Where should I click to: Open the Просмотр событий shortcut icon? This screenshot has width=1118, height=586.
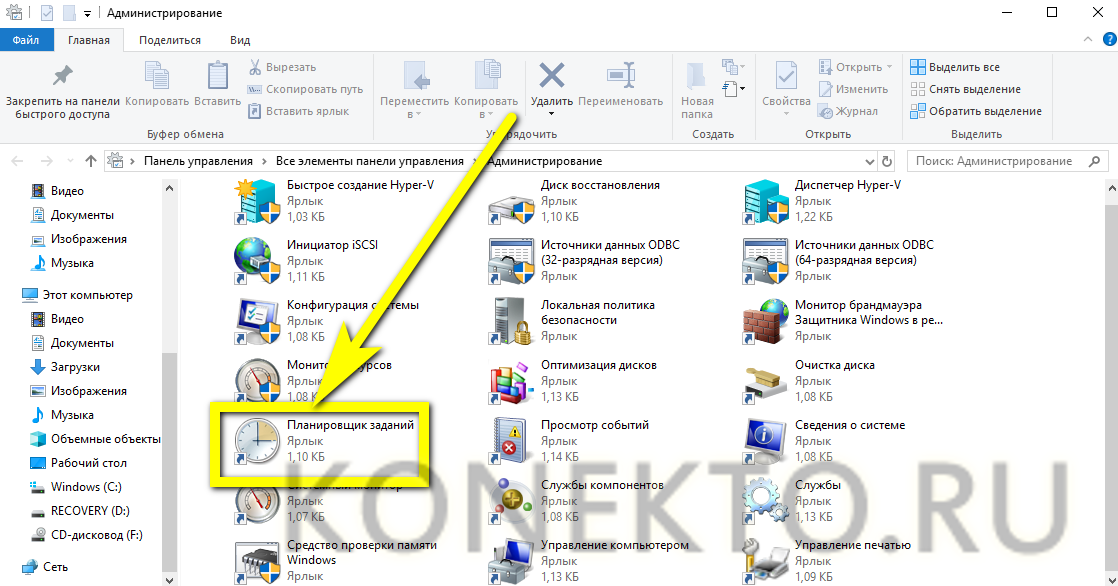(x=512, y=440)
